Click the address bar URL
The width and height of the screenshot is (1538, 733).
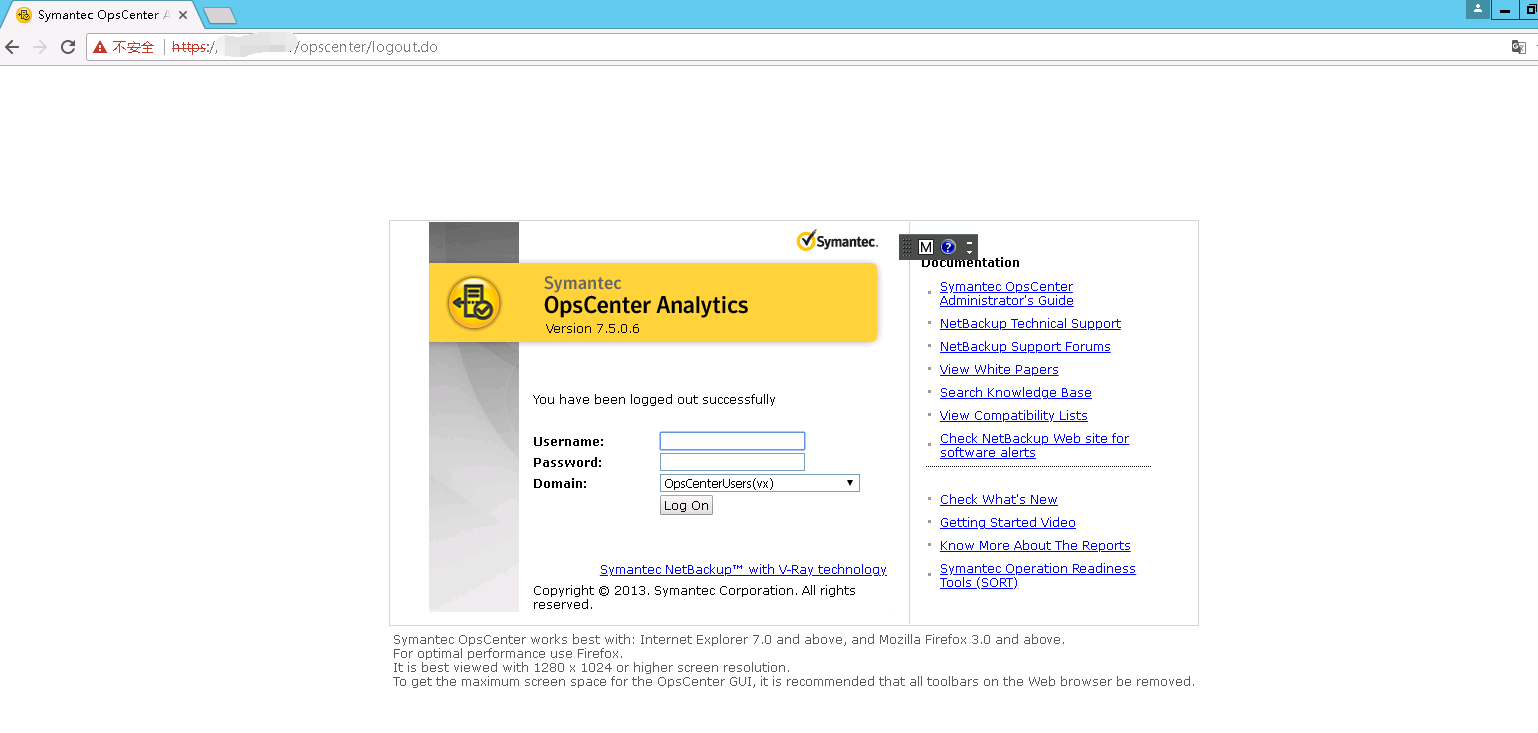304,47
